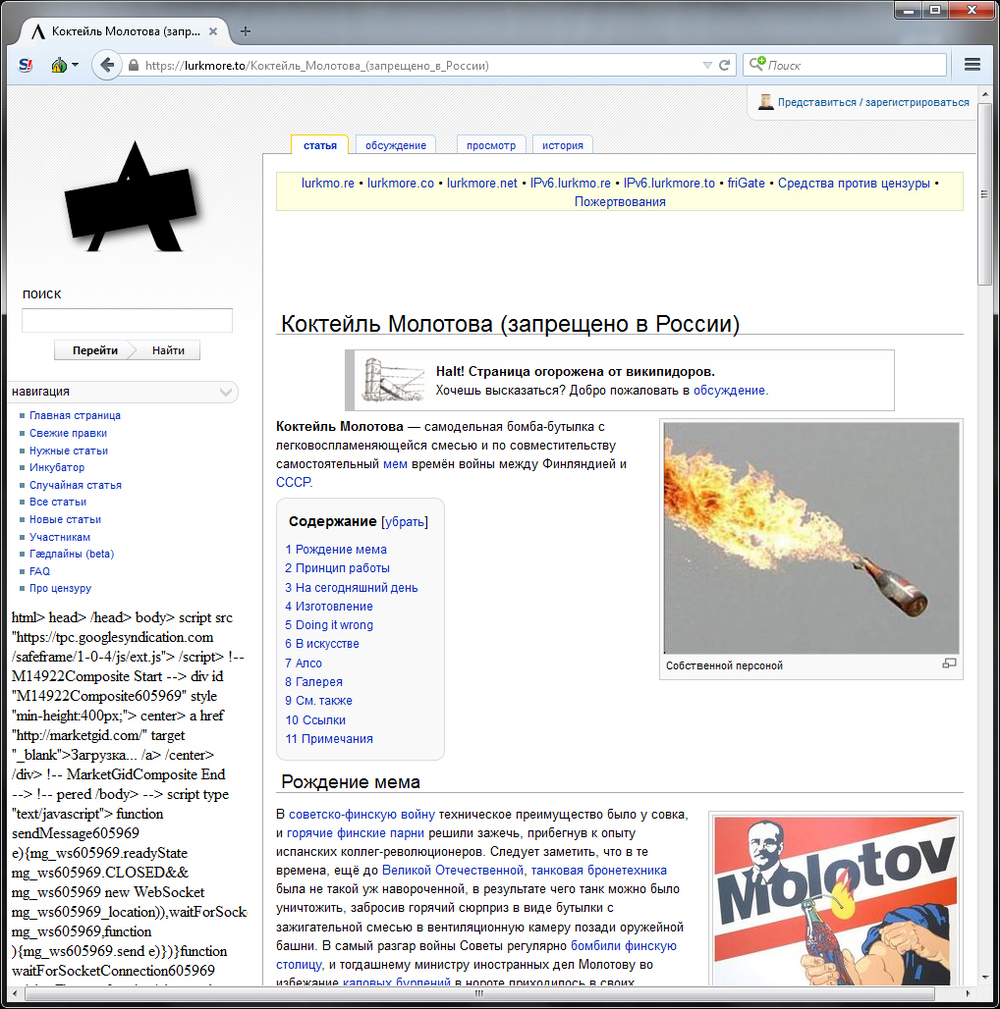The height and width of the screenshot is (1009, 1000).
Task: Open Новые статьи sidebar link
Action: click(65, 519)
